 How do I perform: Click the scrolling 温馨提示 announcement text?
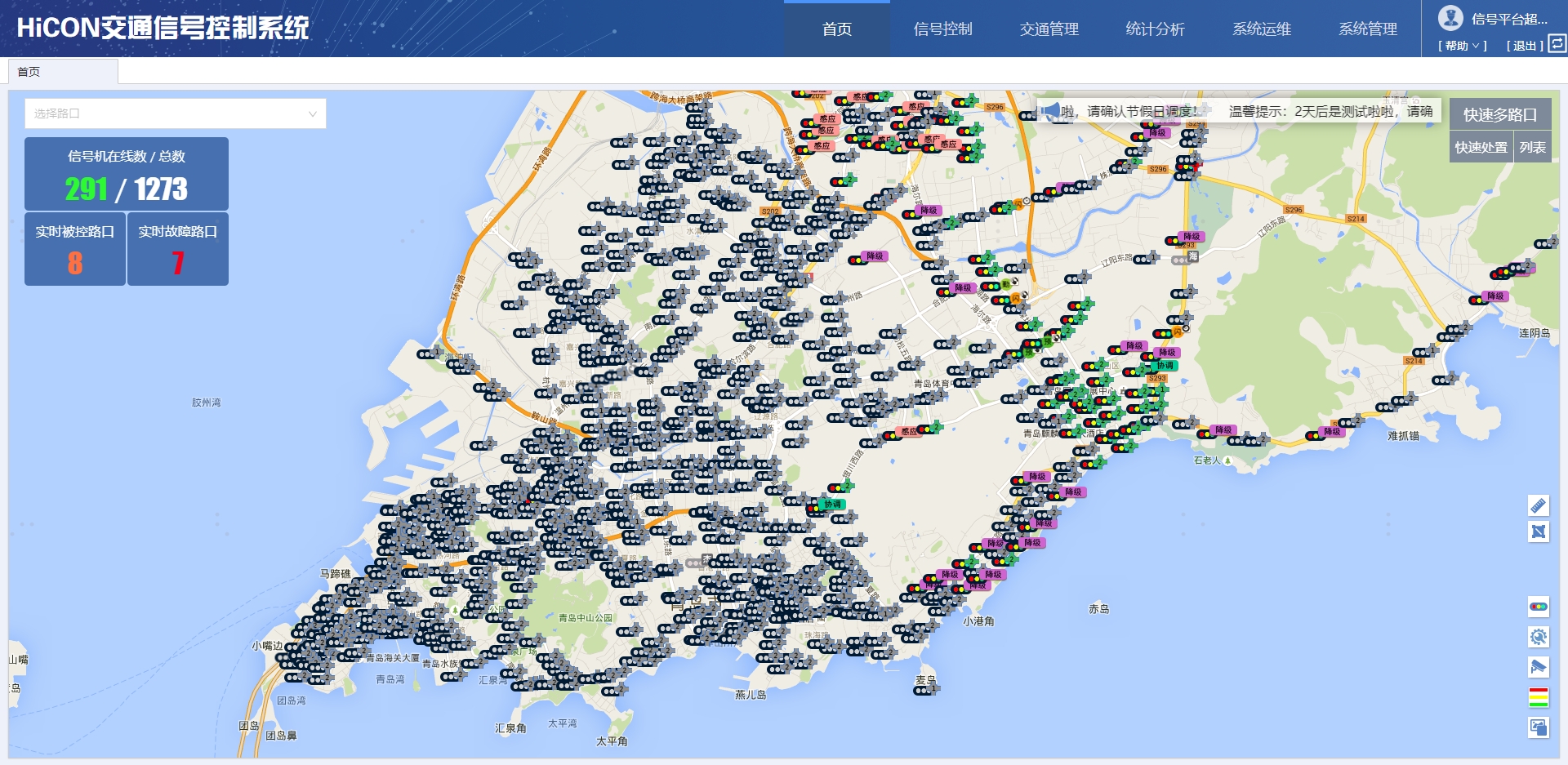point(1245,111)
